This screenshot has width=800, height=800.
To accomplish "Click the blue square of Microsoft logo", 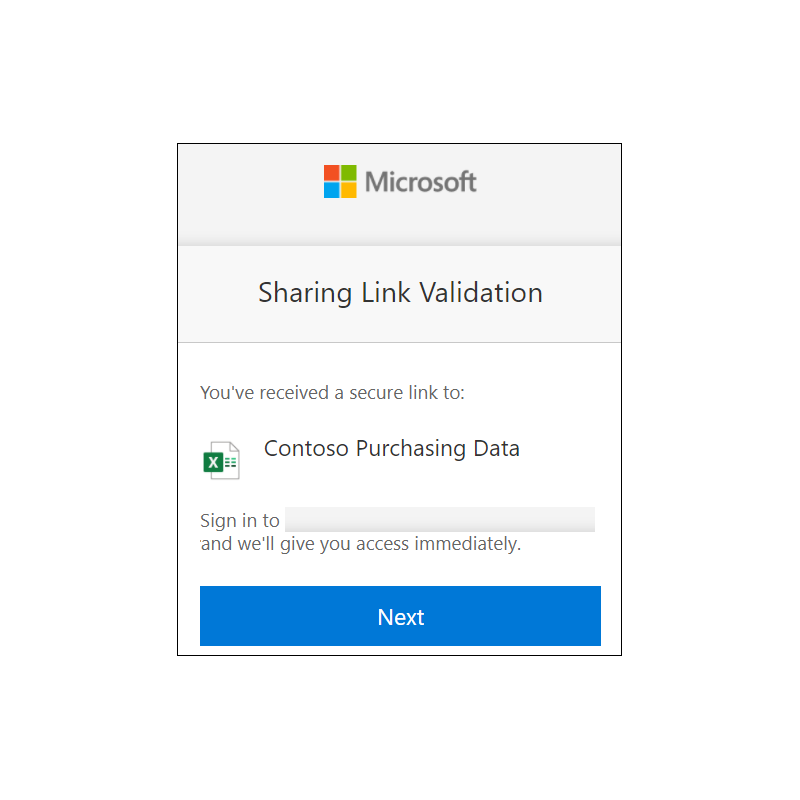I will tap(332, 190).
